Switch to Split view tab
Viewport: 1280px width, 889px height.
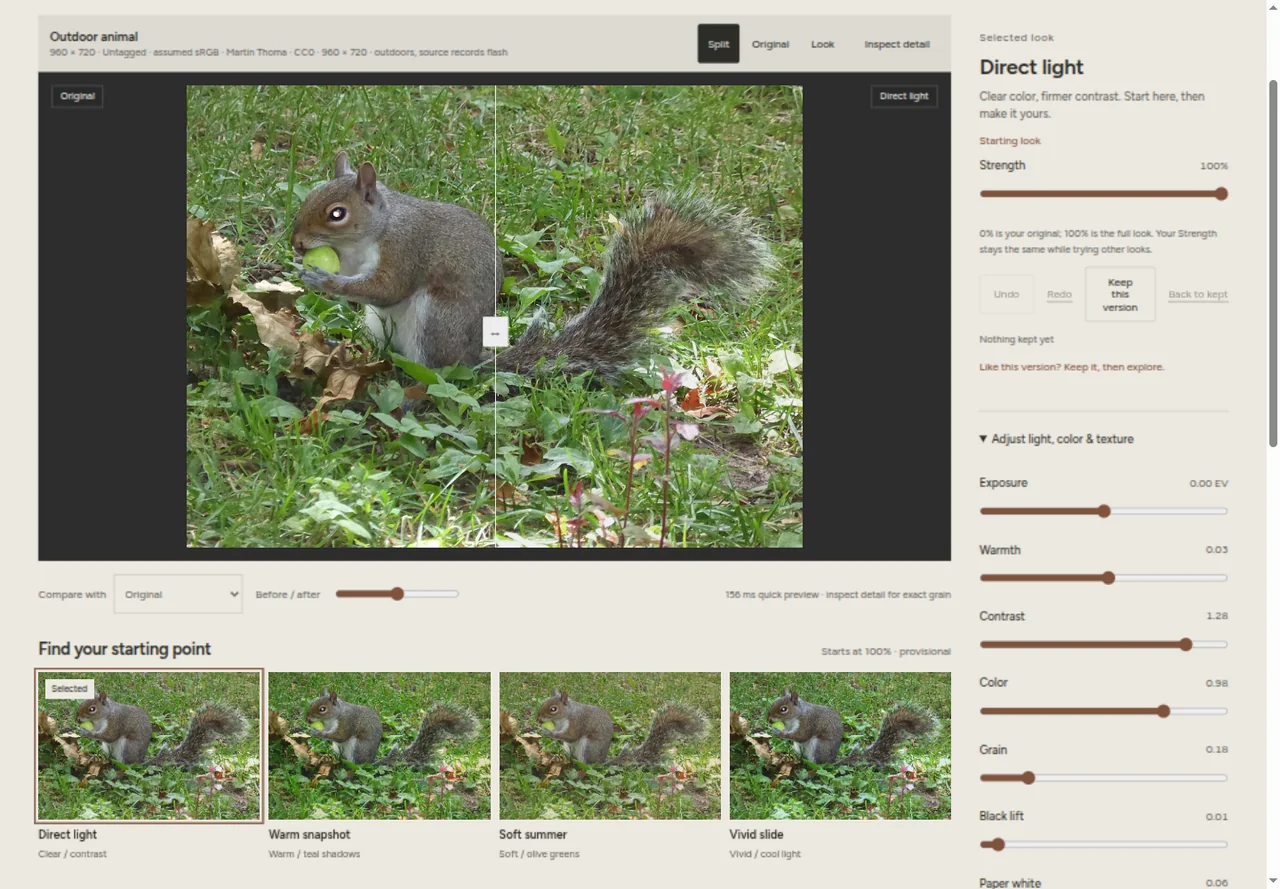click(718, 44)
